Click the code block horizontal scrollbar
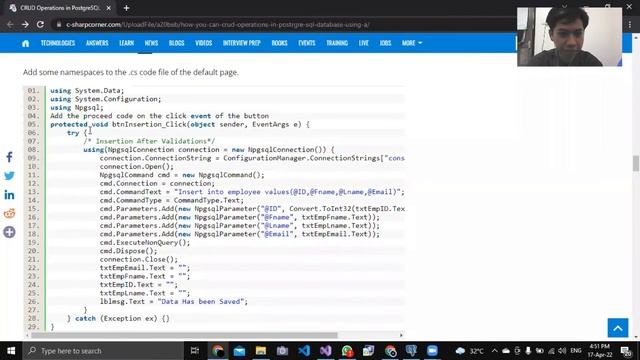Screen dimensions: 640x360 click(184, 335)
